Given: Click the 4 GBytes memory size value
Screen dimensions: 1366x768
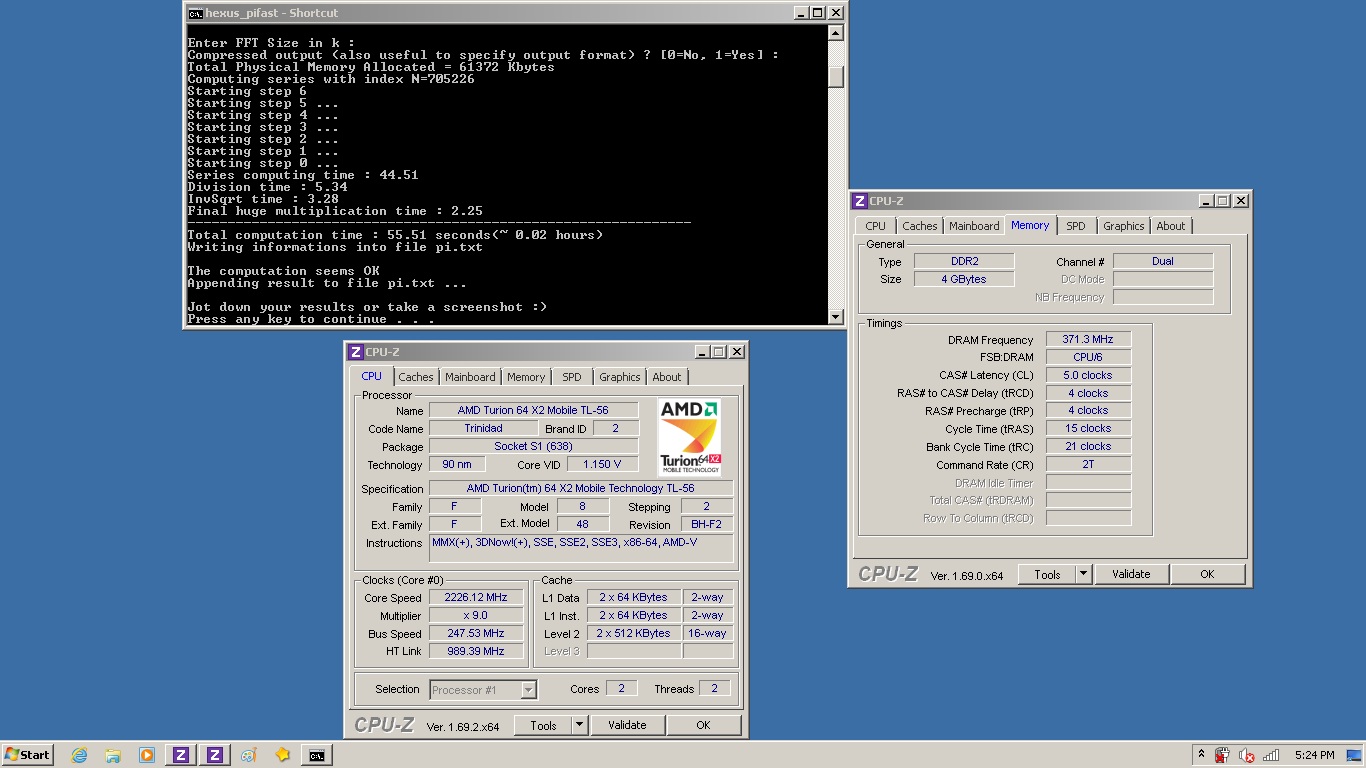Looking at the screenshot, I should click(964, 279).
